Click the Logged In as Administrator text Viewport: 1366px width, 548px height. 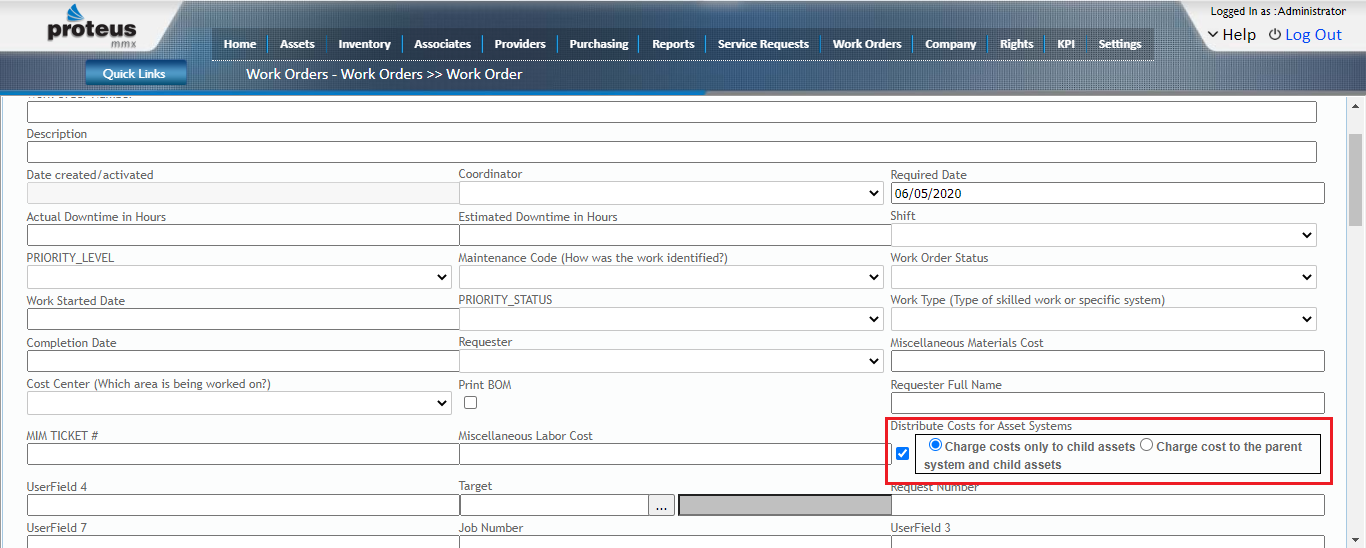click(1278, 11)
